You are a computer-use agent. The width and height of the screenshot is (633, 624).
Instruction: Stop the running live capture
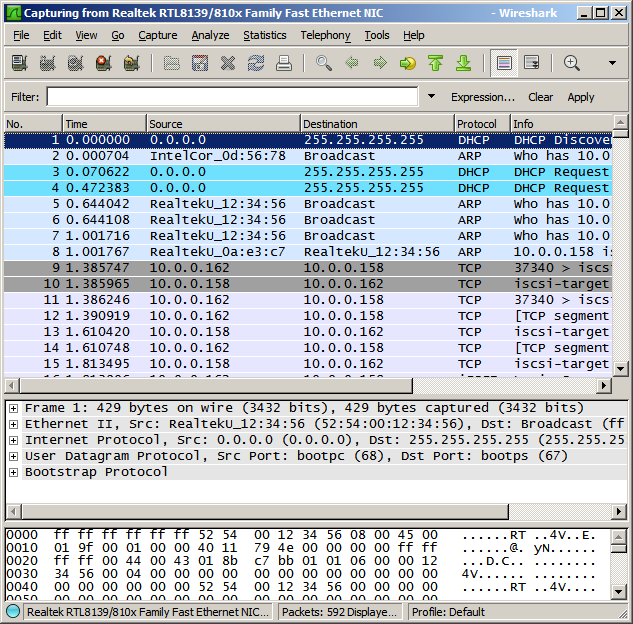click(x=103, y=63)
